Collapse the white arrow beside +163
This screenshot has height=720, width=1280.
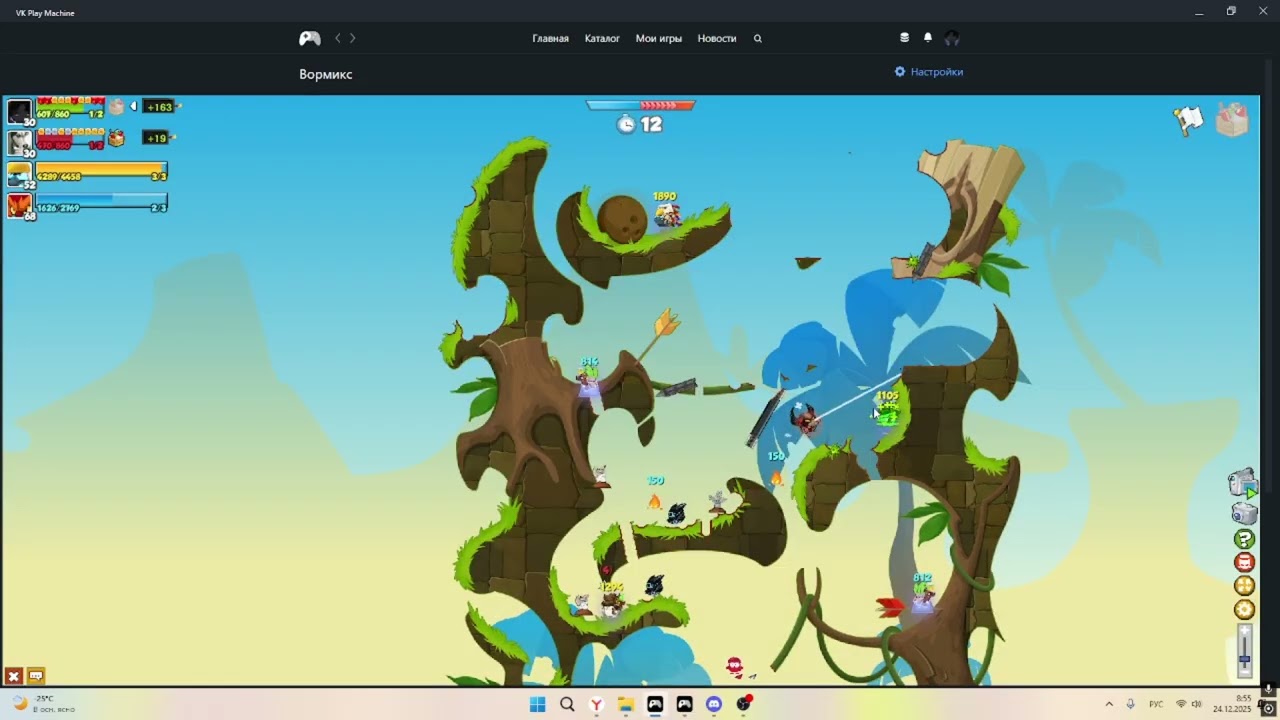134,106
